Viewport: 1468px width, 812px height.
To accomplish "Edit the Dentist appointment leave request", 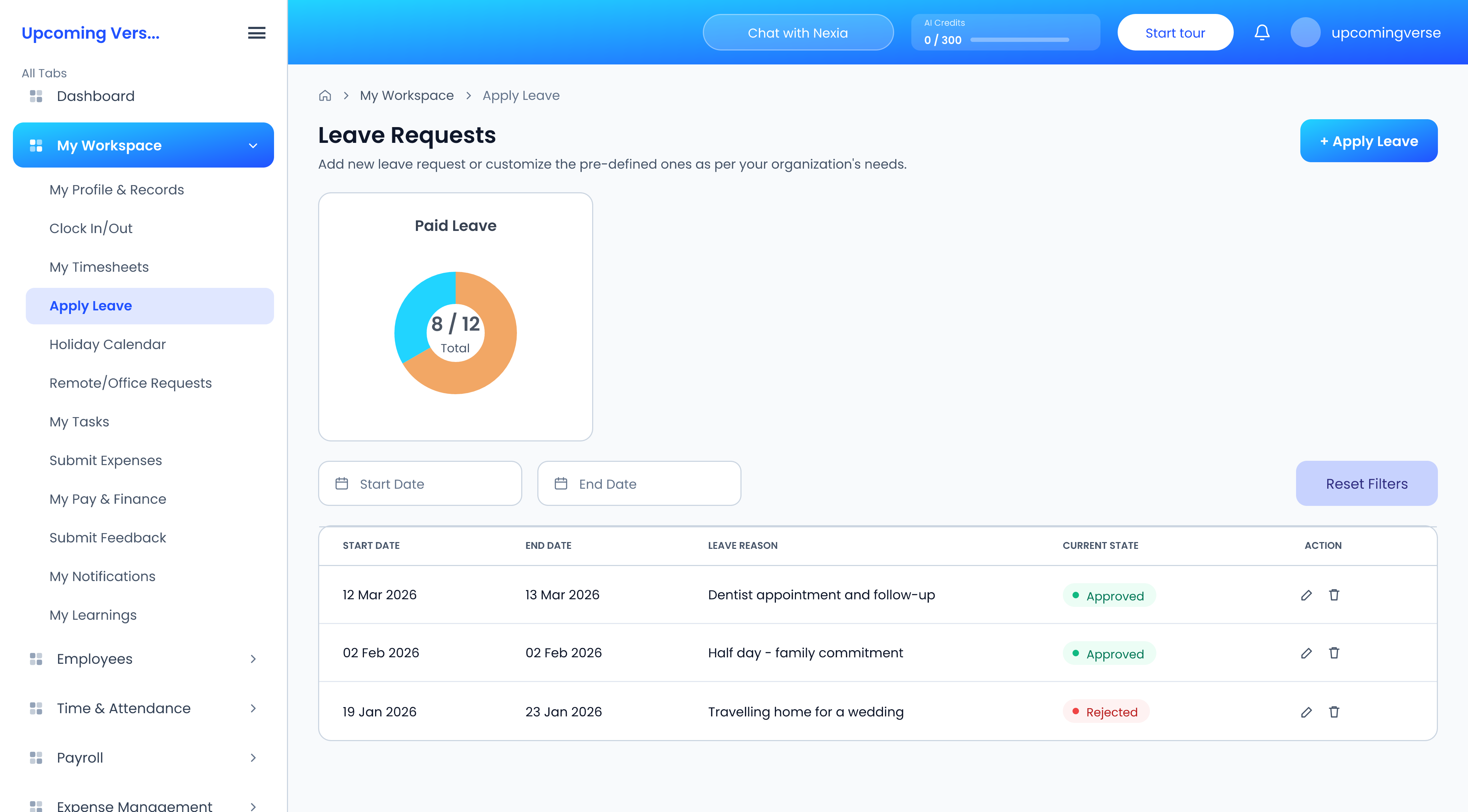I will [x=1306, y=595].
